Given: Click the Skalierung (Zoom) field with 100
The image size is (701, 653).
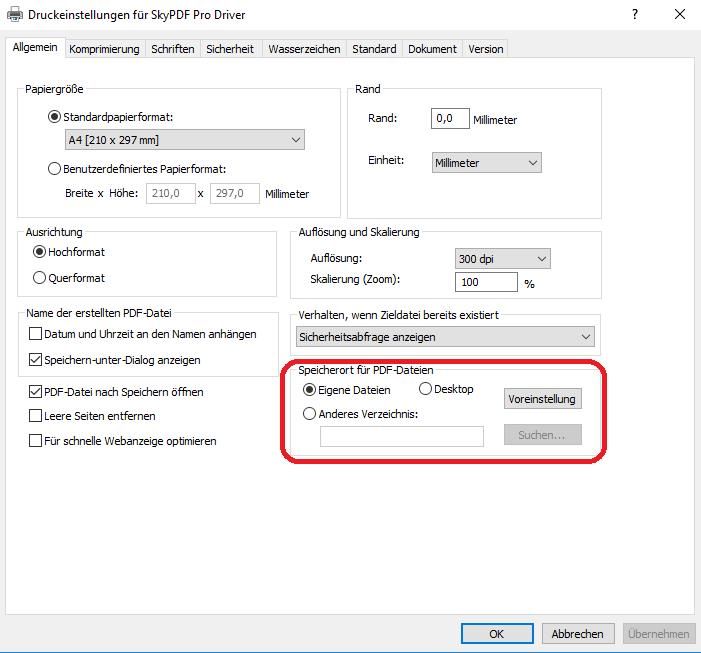Looking at the screenshot, I should click(x=486, y=282).
